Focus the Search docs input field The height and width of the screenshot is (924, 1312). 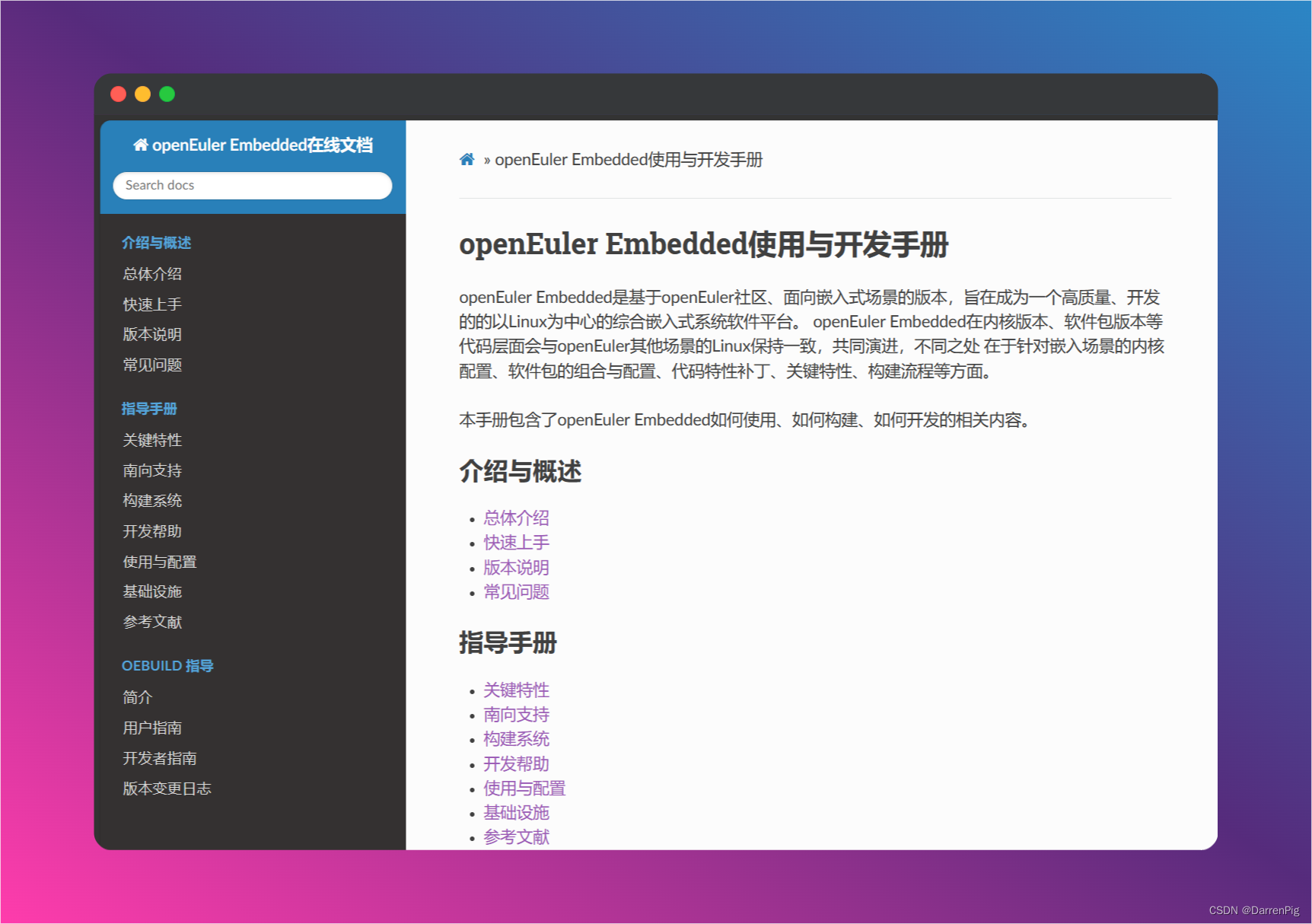click(x=253, y=186)
